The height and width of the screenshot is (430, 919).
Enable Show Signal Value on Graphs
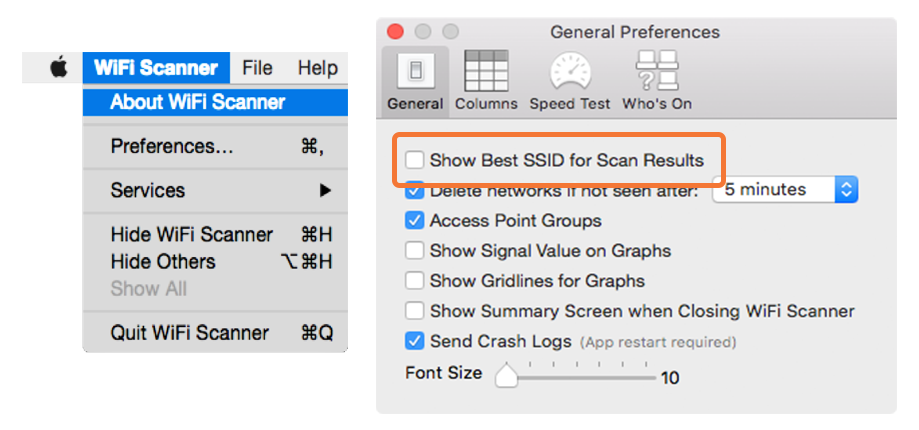pyautogui.click(x=414, y=251)
